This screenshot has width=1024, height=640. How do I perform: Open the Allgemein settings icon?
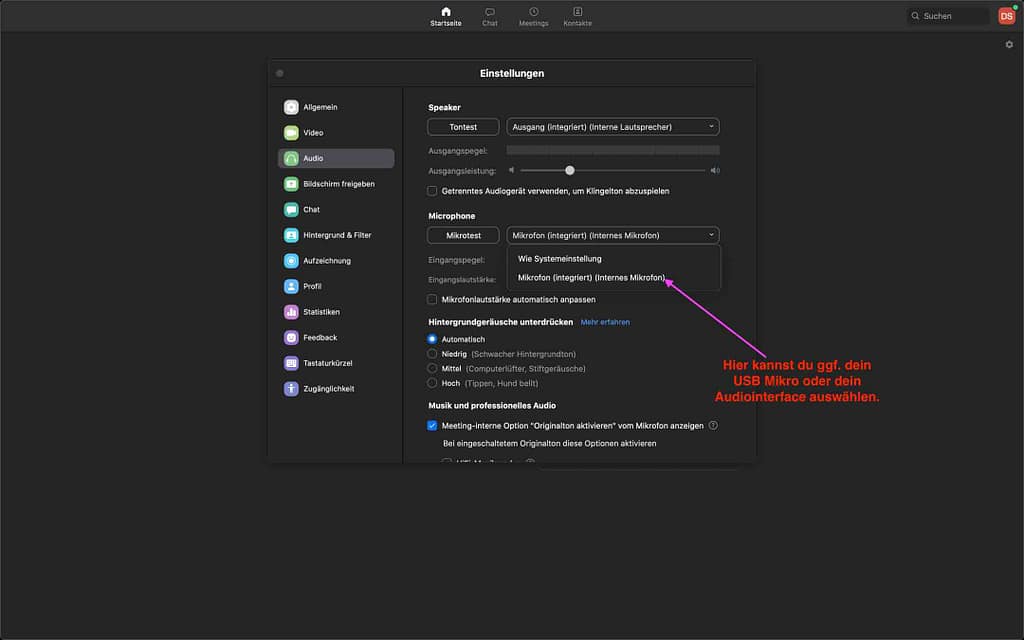click(x=291, y=107)
